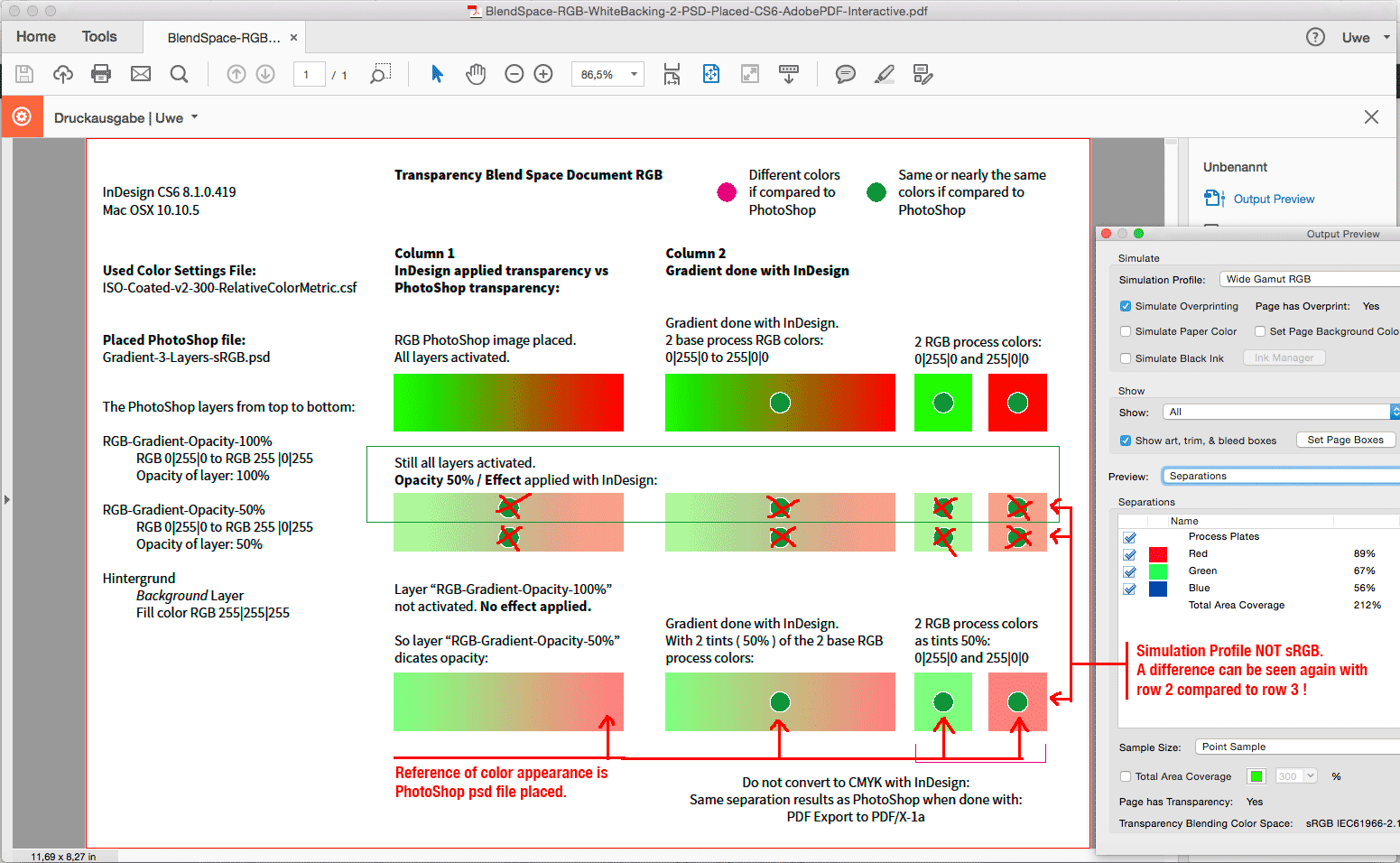1400x863 pixels.
Task: Add a sticky note comment
Action: point(846,74)
